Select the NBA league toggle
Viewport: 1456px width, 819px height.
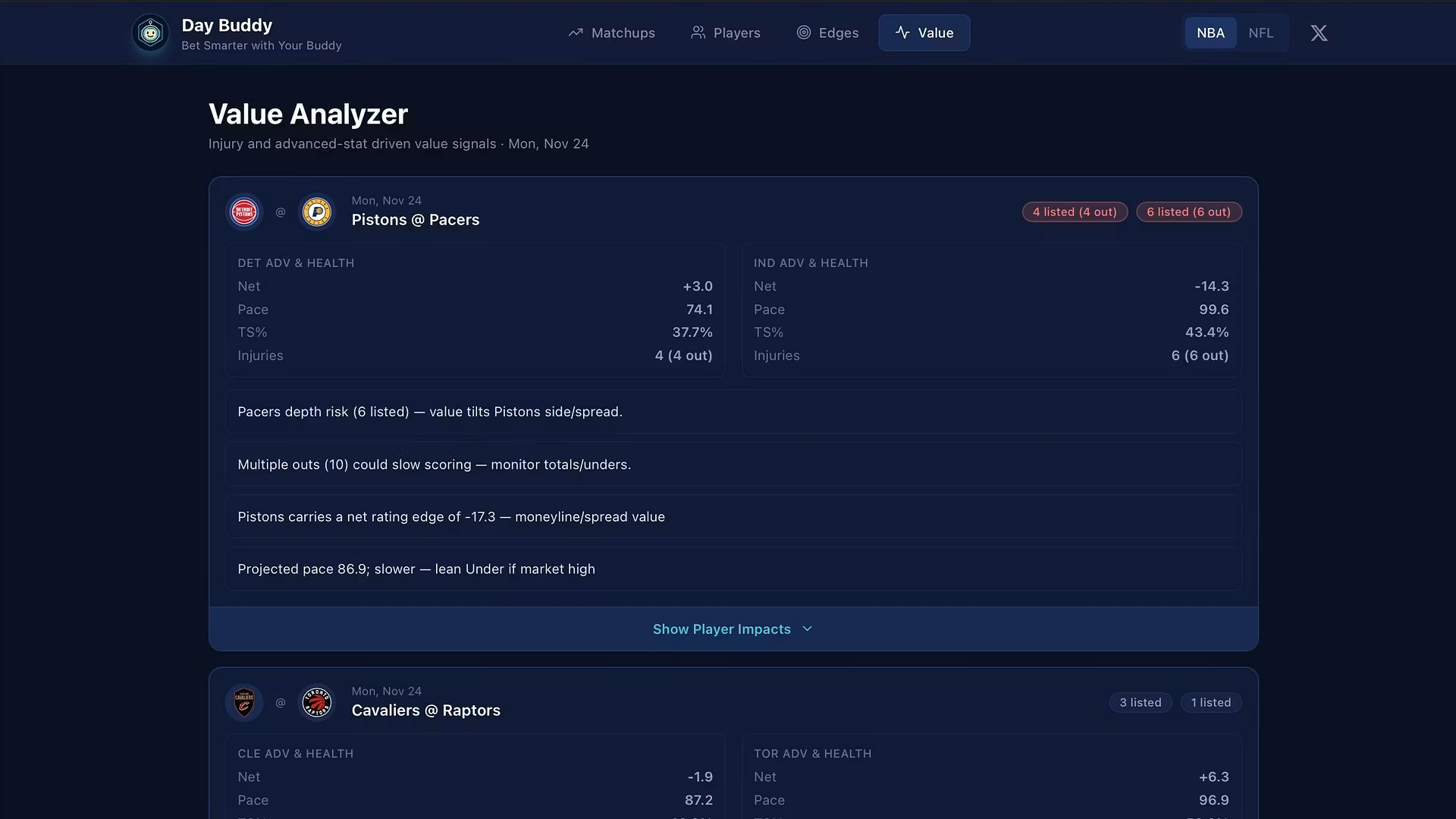[x=1210, y=33]
